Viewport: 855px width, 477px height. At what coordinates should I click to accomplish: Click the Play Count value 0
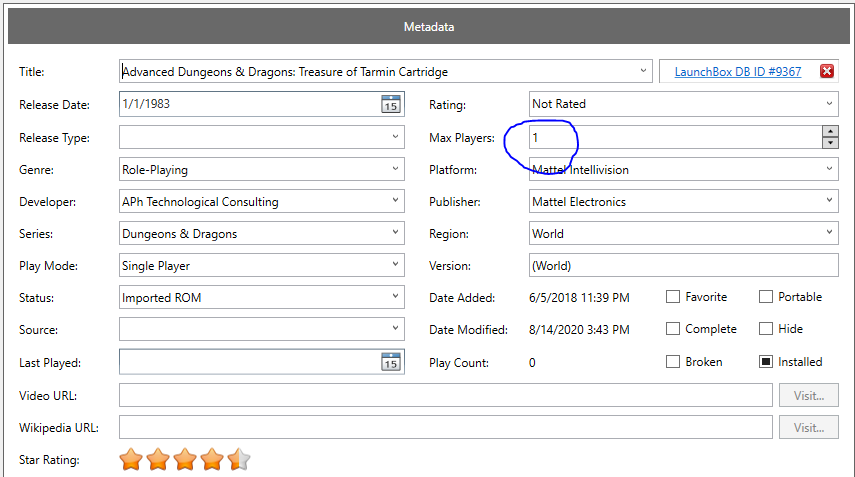[532, 363]
